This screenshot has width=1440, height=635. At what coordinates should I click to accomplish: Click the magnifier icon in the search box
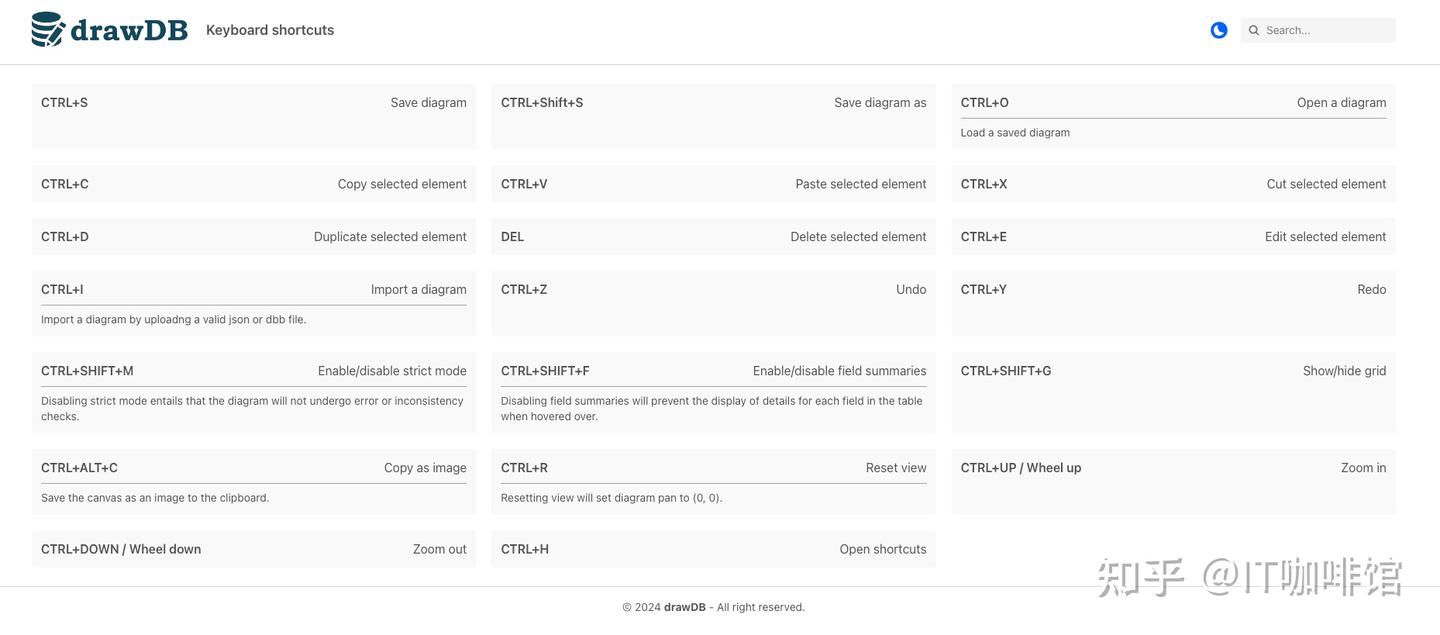click(x=1254, y=30)
